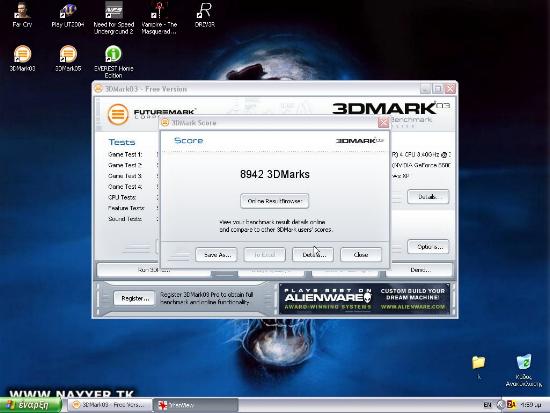Click the Register... button
This screenshot has height=413, width=550.
[x=134, y=298]
